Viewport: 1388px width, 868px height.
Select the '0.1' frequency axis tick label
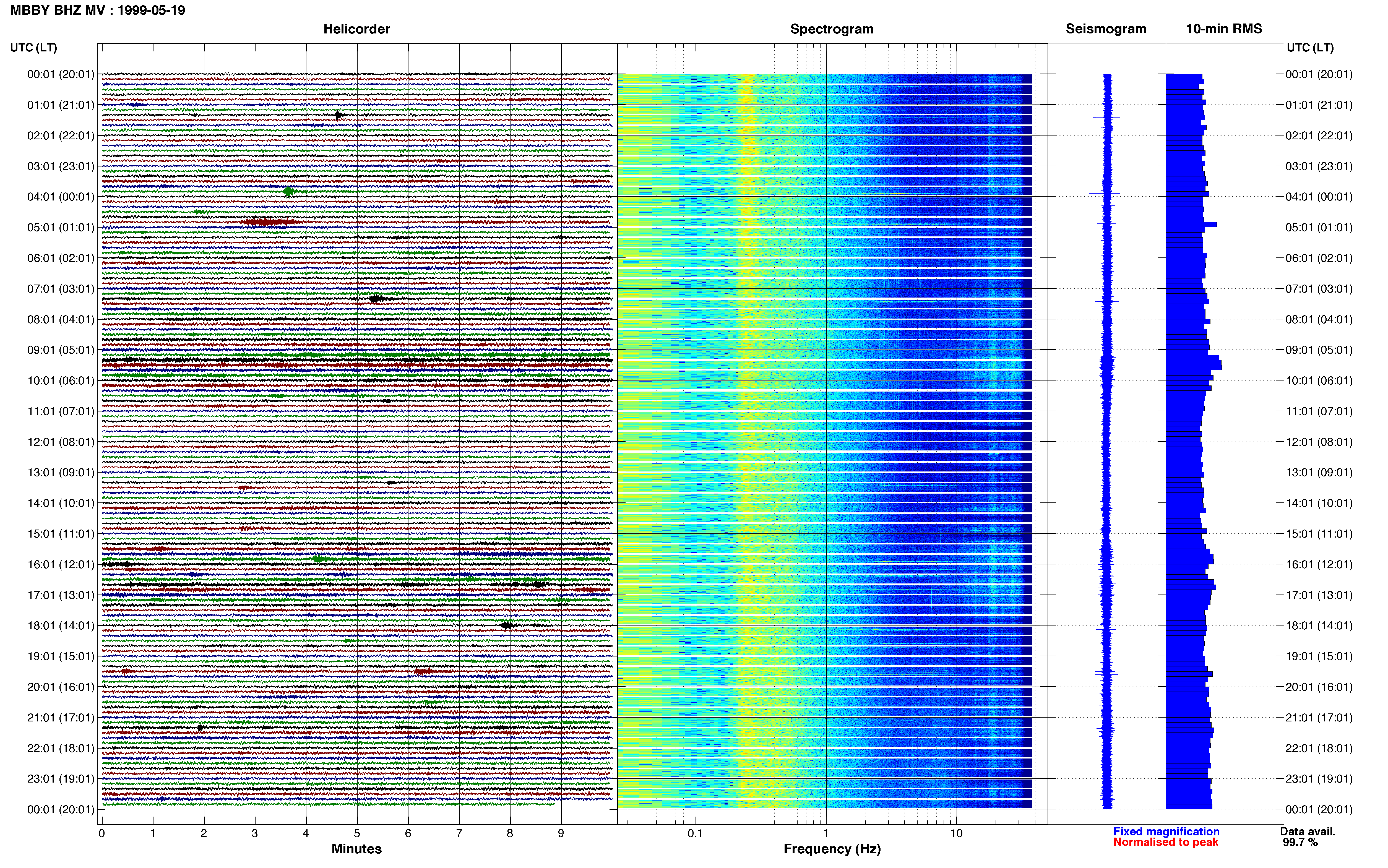point(695,833)
